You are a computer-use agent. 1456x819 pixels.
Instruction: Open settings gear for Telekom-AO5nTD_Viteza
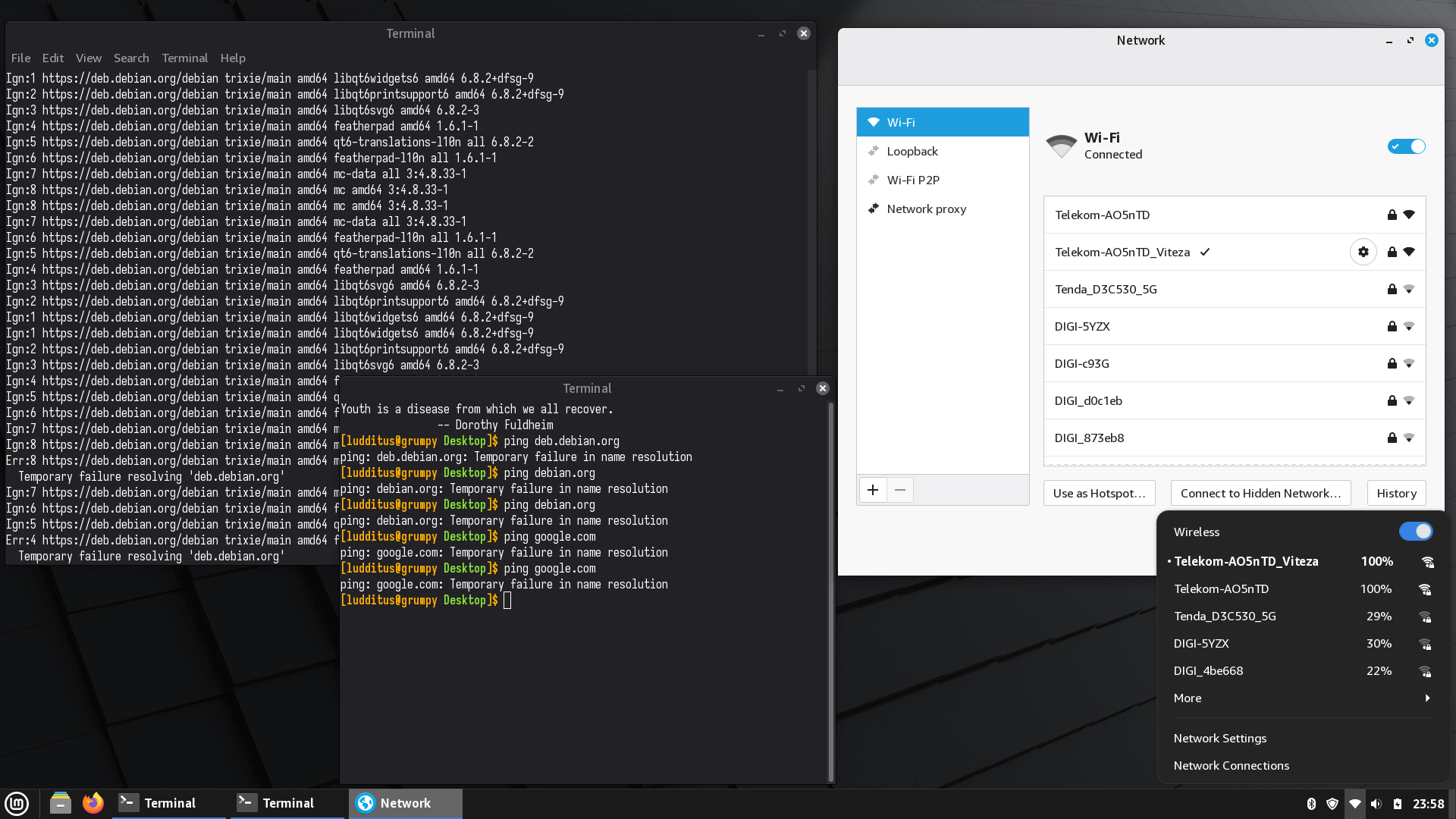[1363, 252]
